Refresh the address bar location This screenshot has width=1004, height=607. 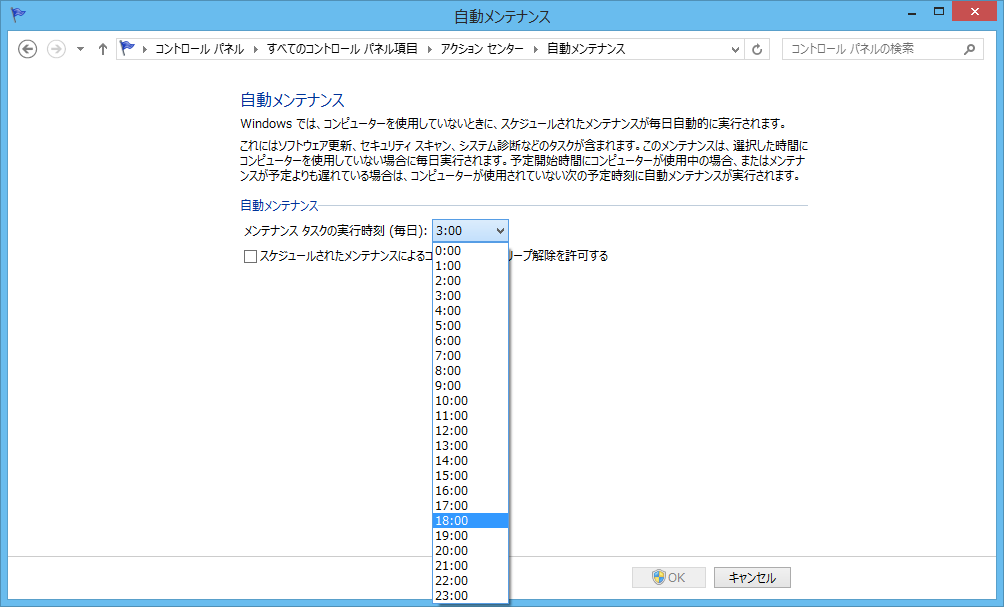point(757,49)
